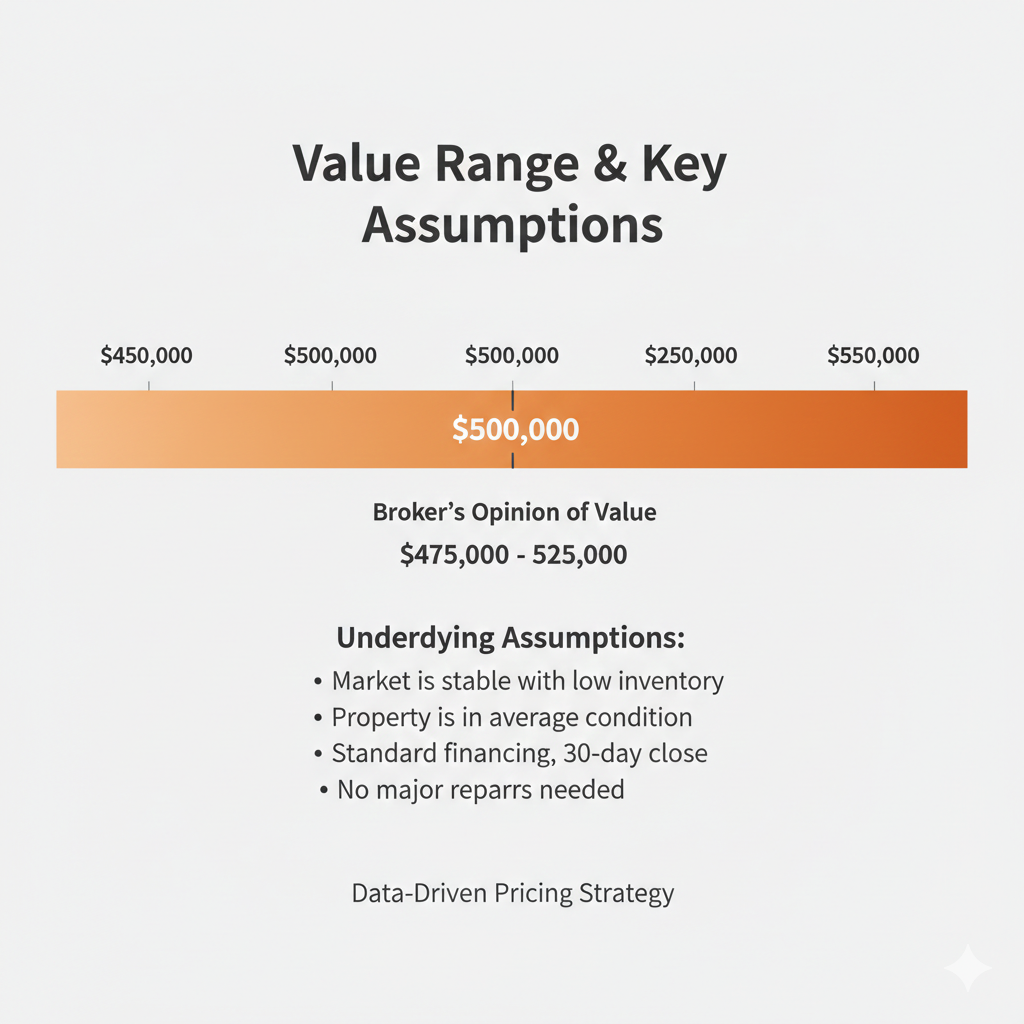Click the Underdying Assumptions heading
The image size is (1024, 1024).
(511, 638)
